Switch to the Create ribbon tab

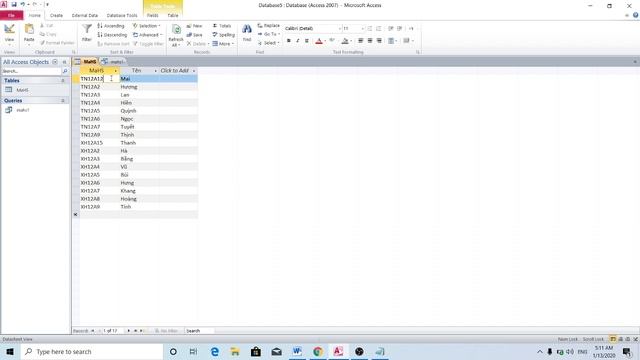click(x=56, y=15)
